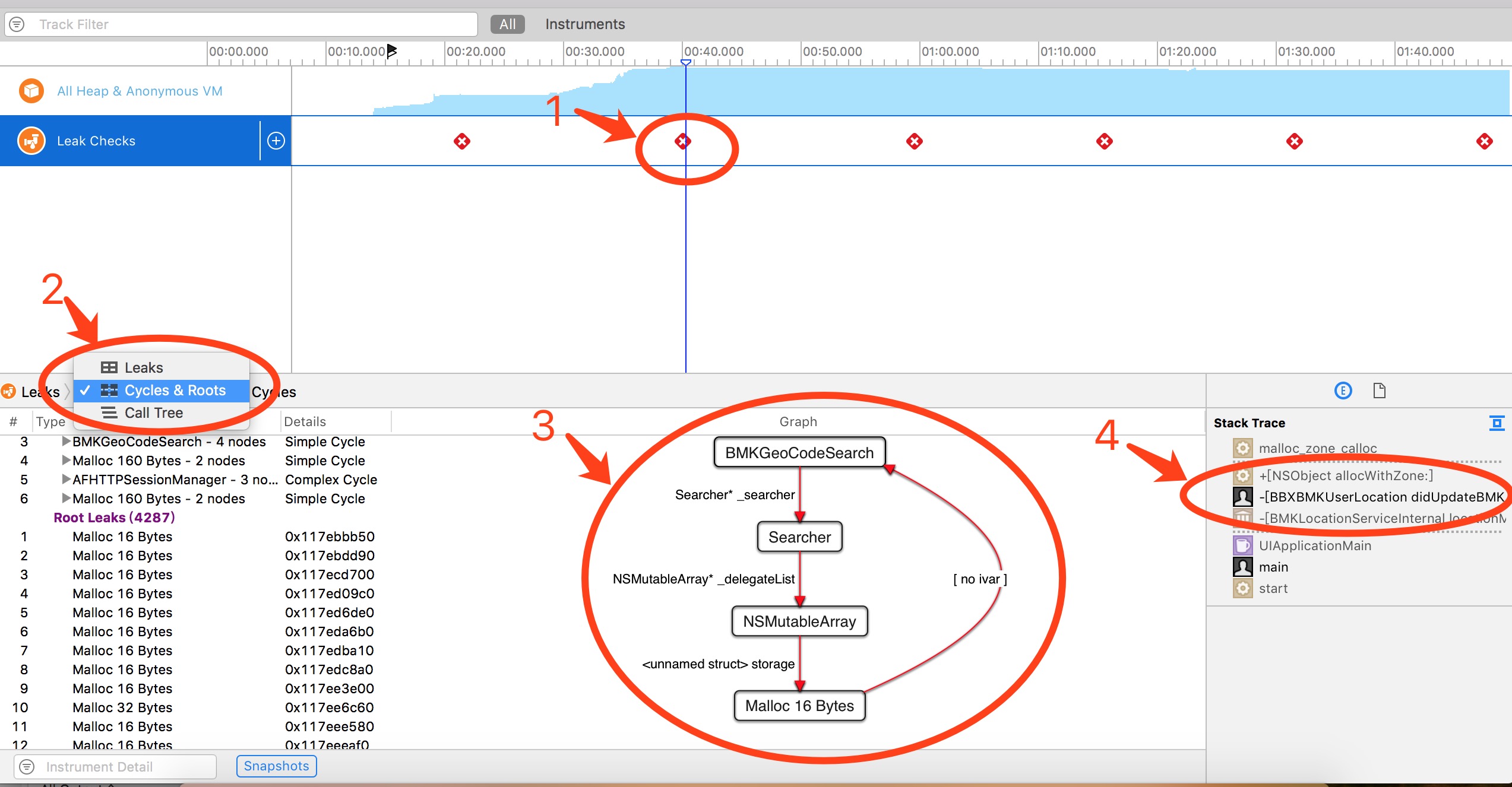Expand the first Malloc 160 Bytes cycle row 4
Screen dimensions: 1512x787
(66, 461)
